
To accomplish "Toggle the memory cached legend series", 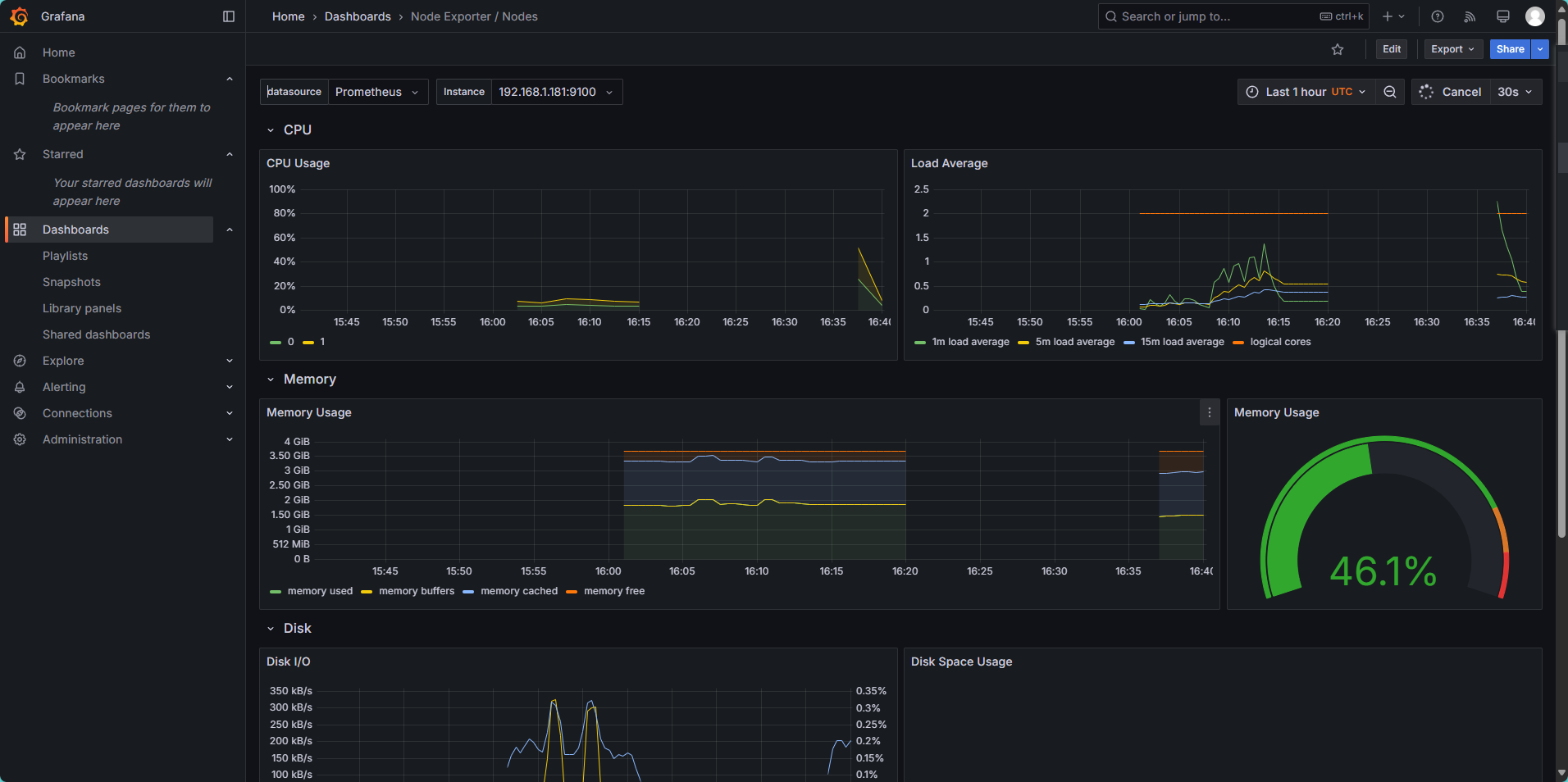I will click(510, 591).
